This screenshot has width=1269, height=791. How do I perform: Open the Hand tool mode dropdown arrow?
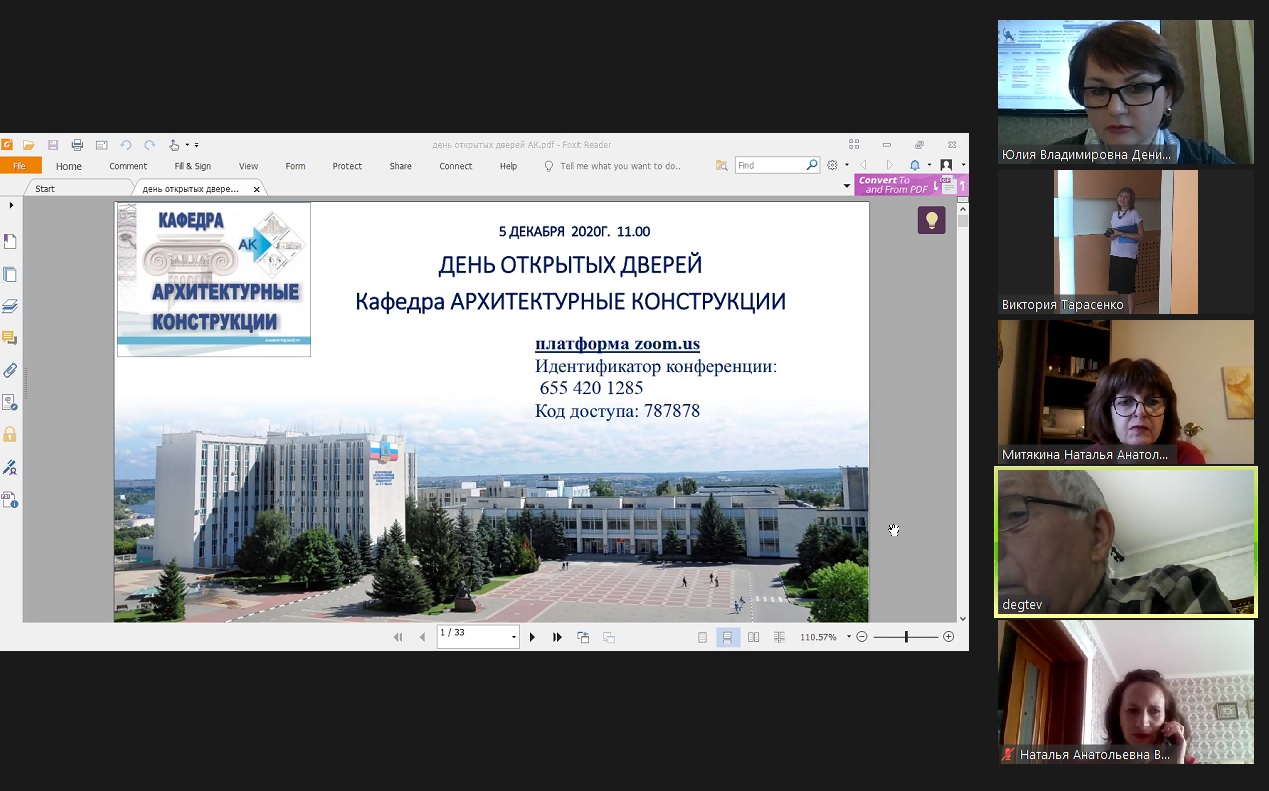click(x=187, y=145)
